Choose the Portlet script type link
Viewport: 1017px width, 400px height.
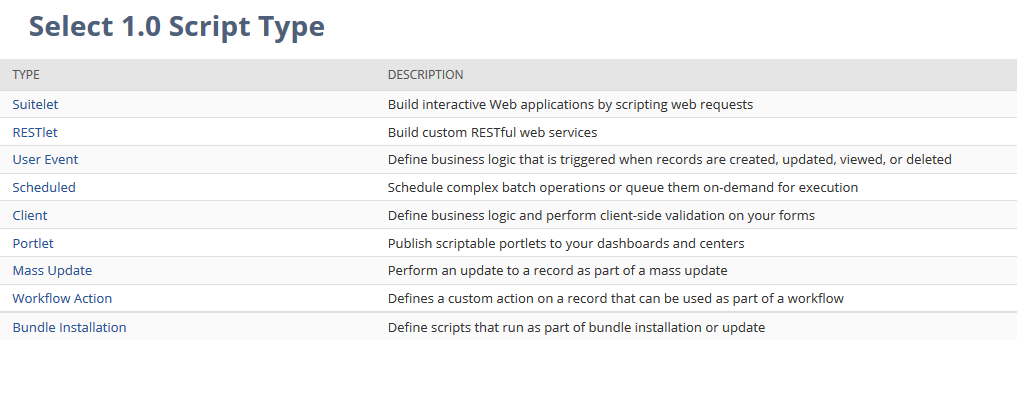[x=33, y=243]
